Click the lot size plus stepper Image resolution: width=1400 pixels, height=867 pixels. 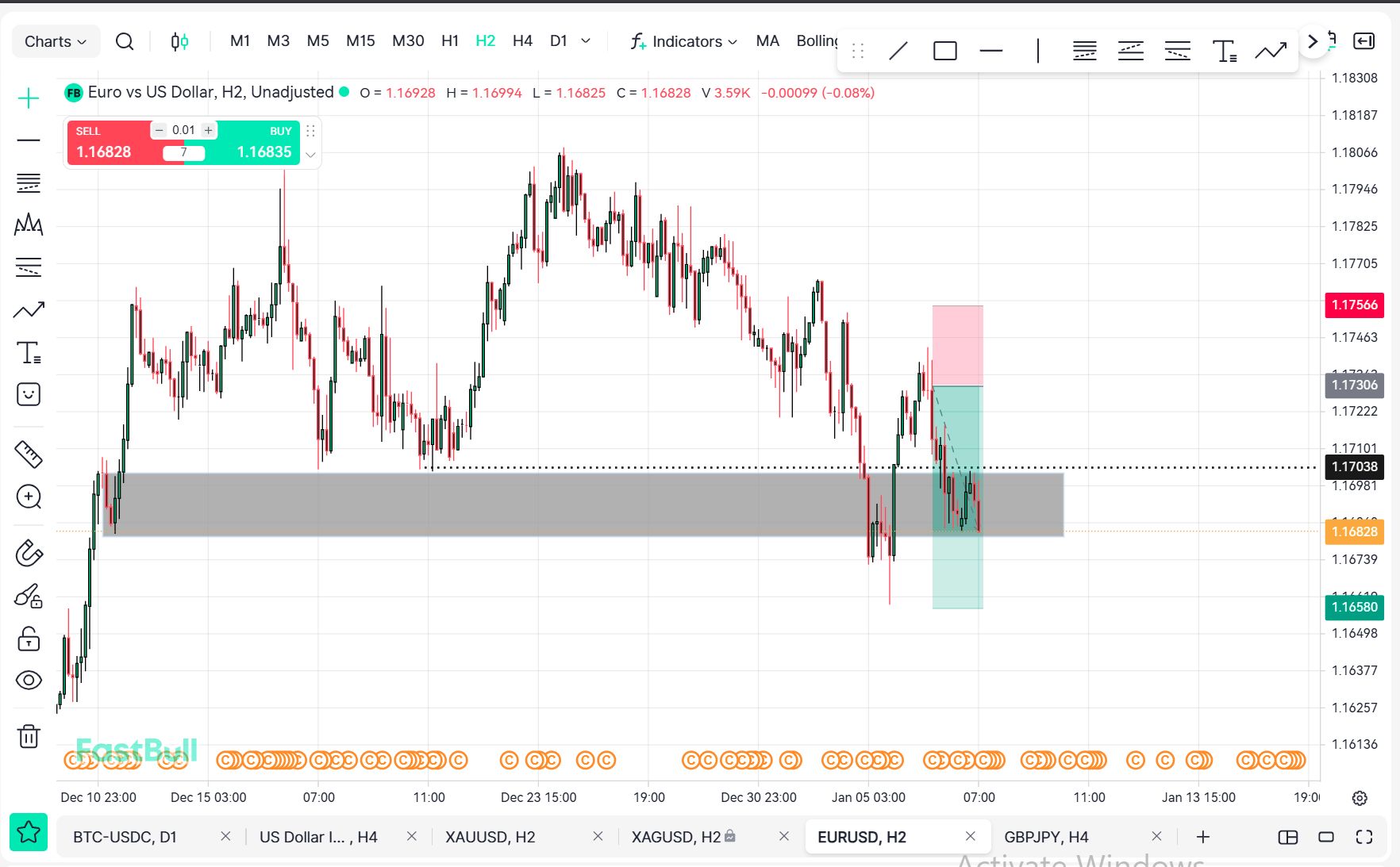pyautogui.click(x=208, y=130)
